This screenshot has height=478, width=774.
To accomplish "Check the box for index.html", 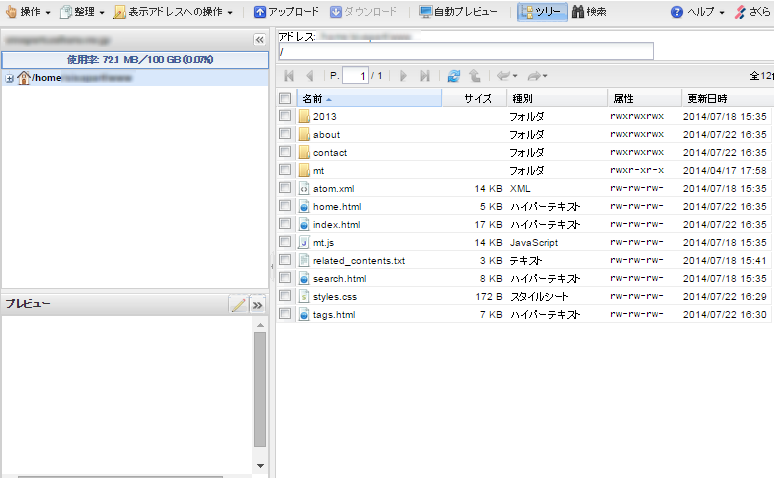I will 285,224.
